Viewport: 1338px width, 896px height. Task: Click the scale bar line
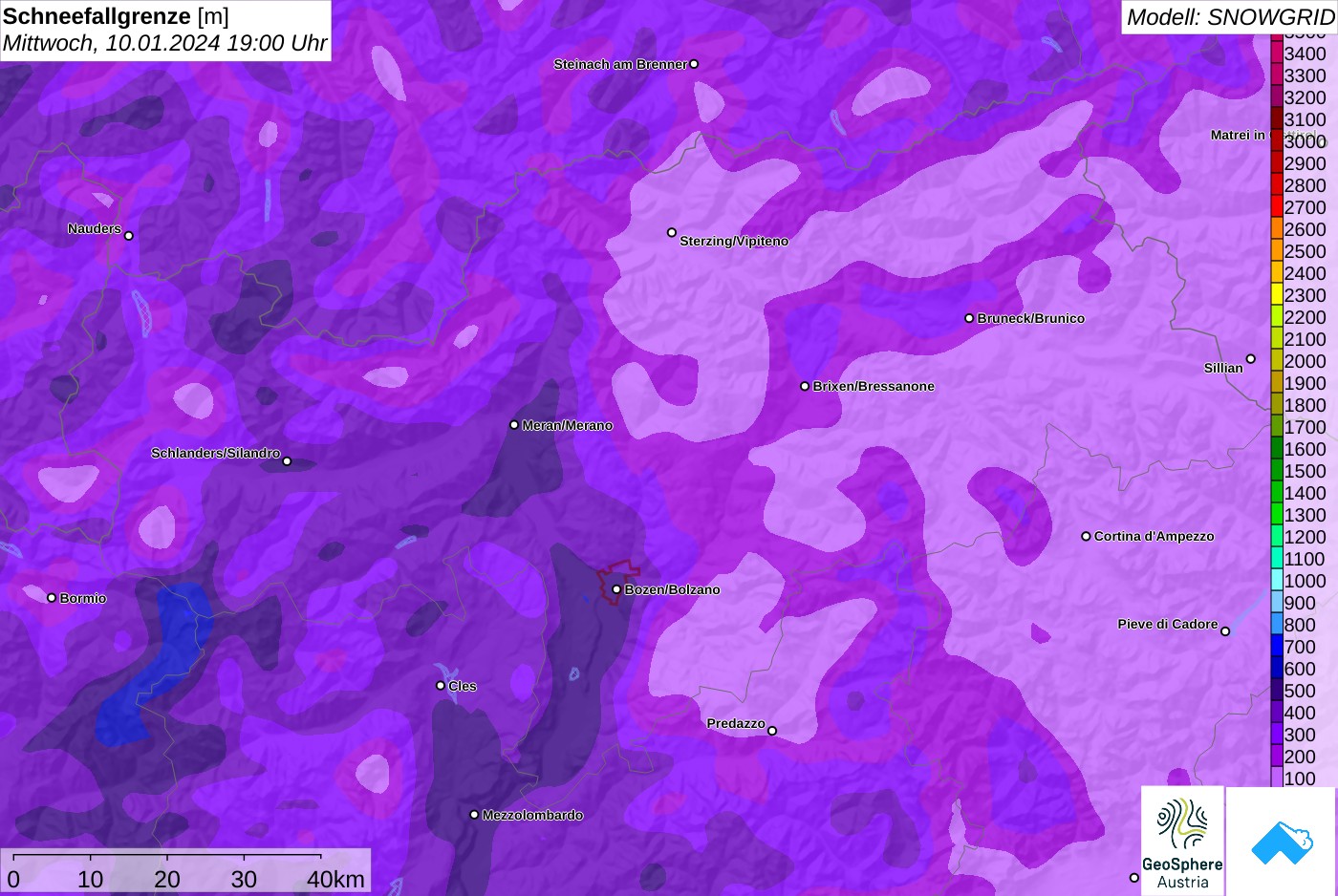coord(167,856)
